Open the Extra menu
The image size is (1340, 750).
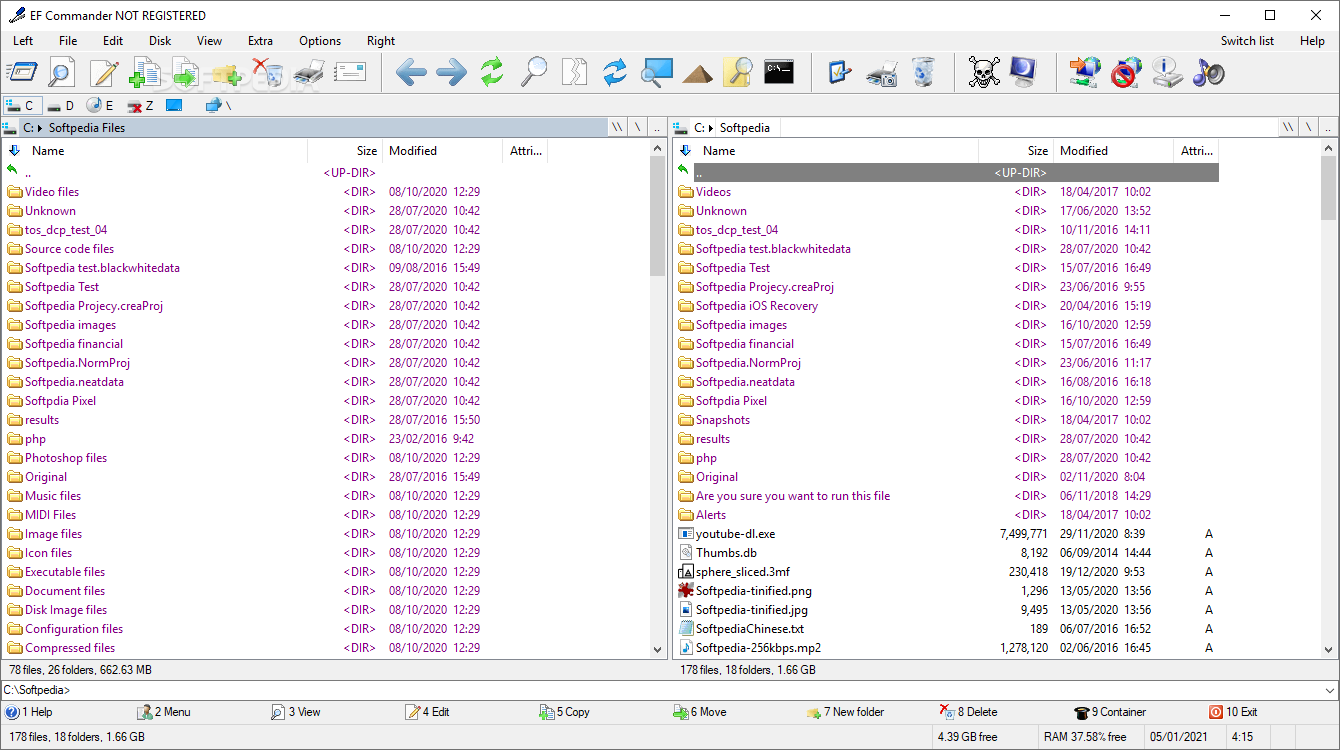pos(260,41)
